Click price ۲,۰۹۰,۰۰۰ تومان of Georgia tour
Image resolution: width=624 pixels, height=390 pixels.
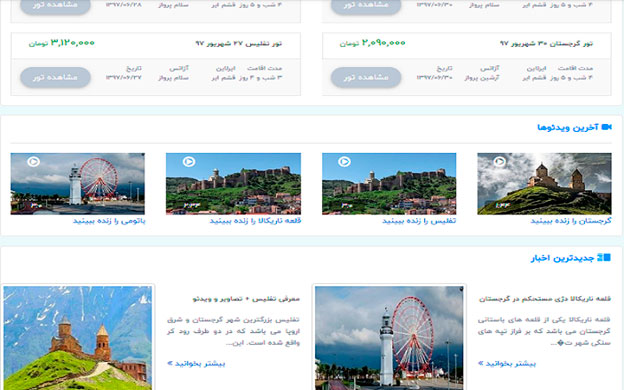pos(372,43)
